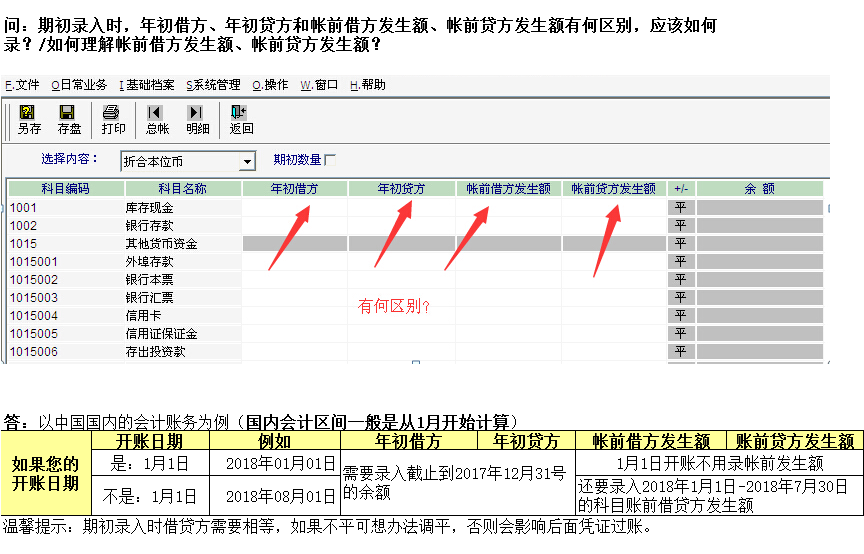
Task: Click the 银行存款 account name
Action: point(149,225)
